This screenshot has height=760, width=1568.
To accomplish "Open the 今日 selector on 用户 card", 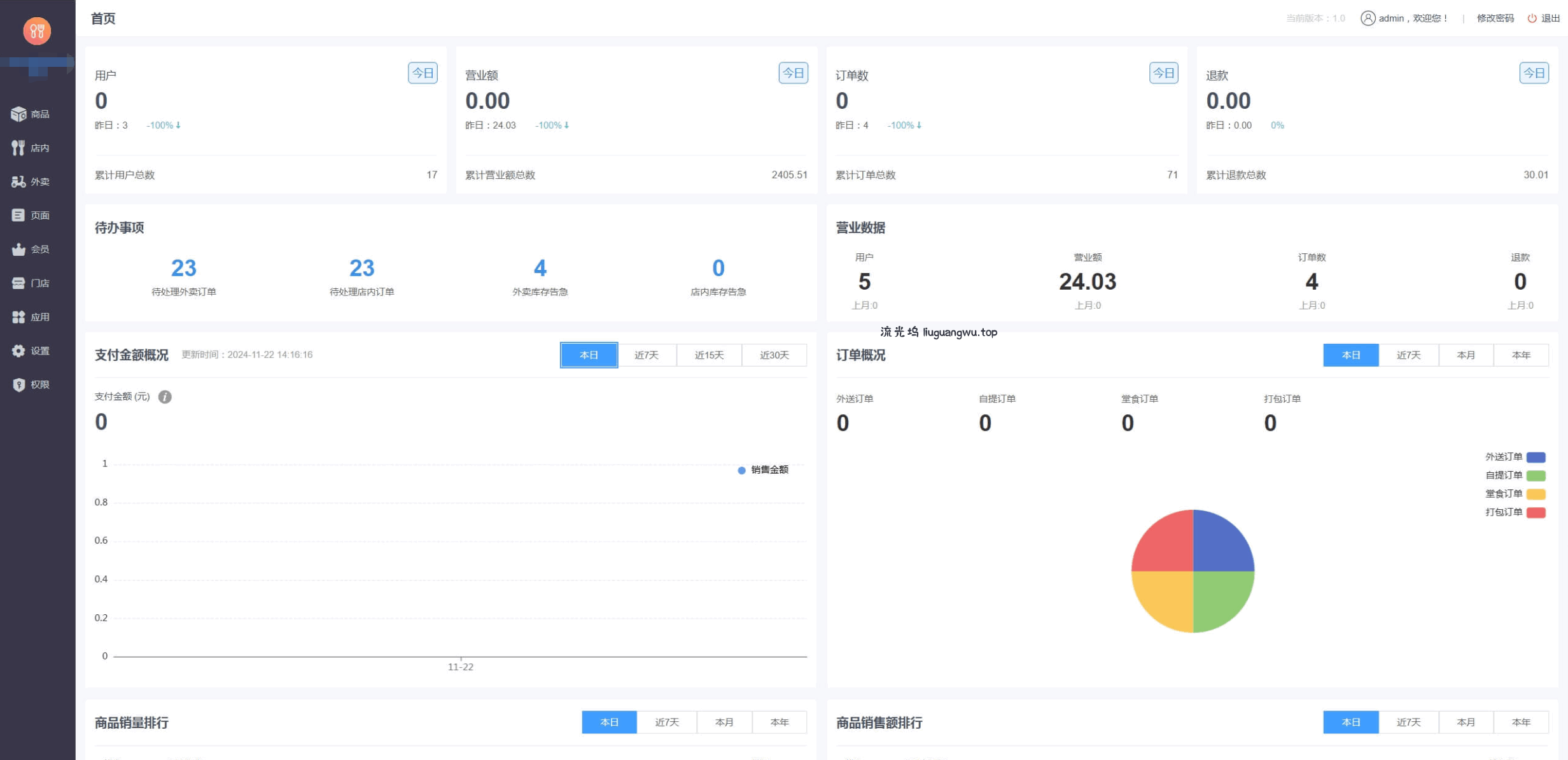I will pyautogui.click(x=423, y=73).
